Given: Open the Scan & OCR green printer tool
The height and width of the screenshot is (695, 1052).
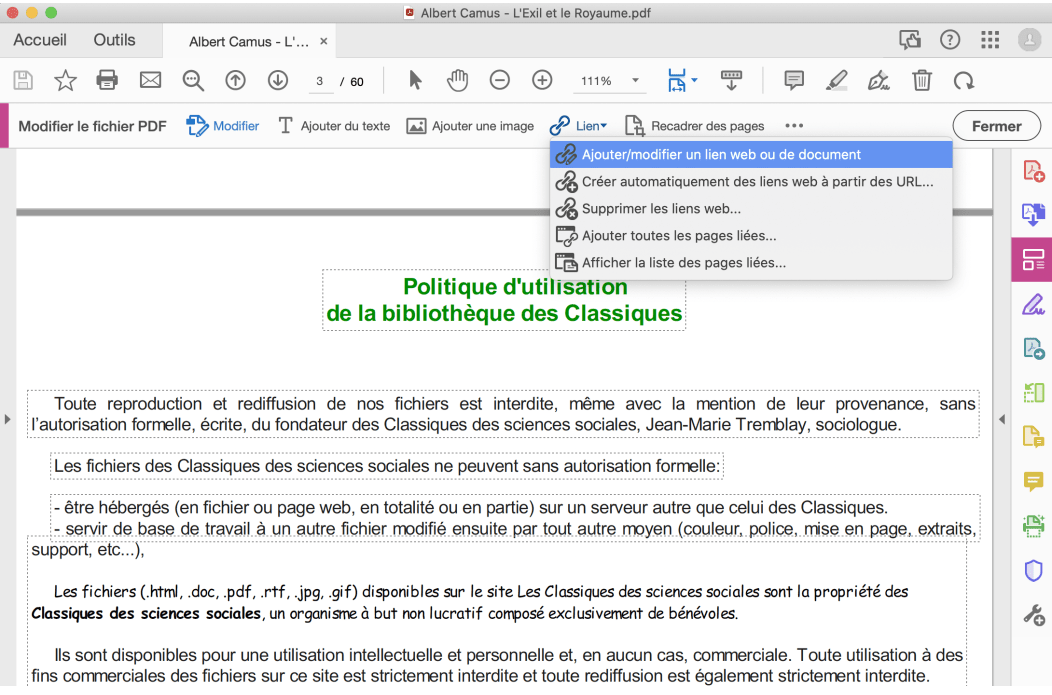Looking at the screenshot, I should click(x=1033, y=525).
